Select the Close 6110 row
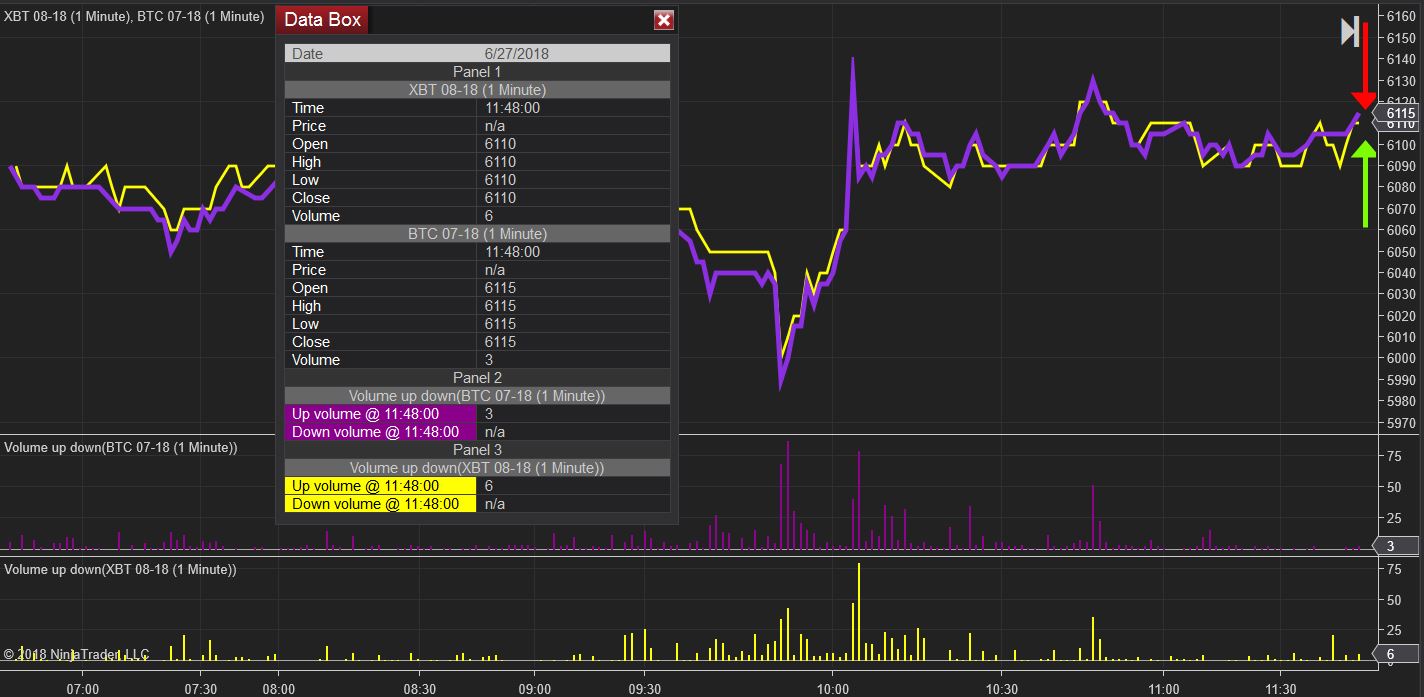1424x697 pixels. tap(477, 198)
